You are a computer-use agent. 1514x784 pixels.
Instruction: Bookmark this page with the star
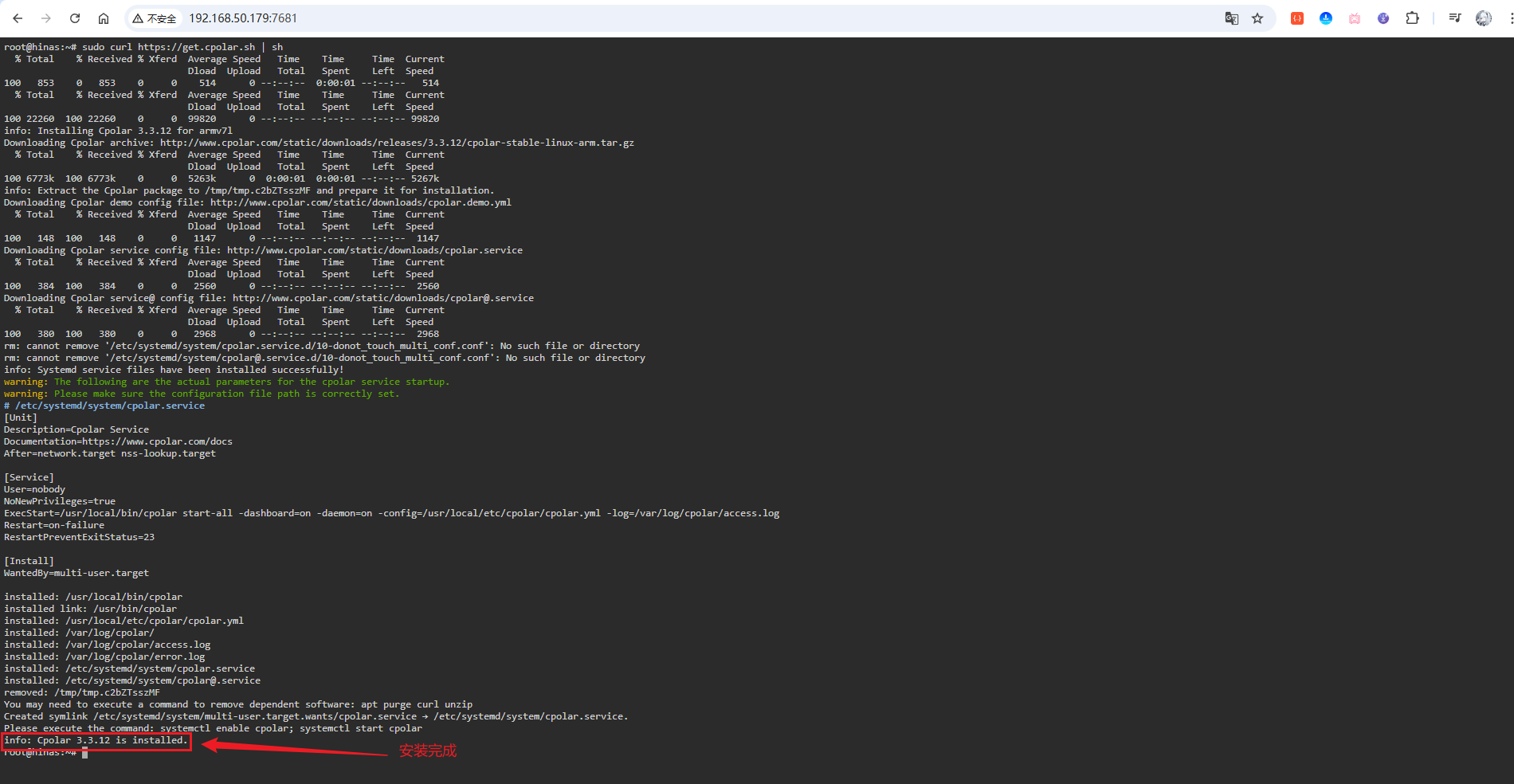pos(1257,18)
